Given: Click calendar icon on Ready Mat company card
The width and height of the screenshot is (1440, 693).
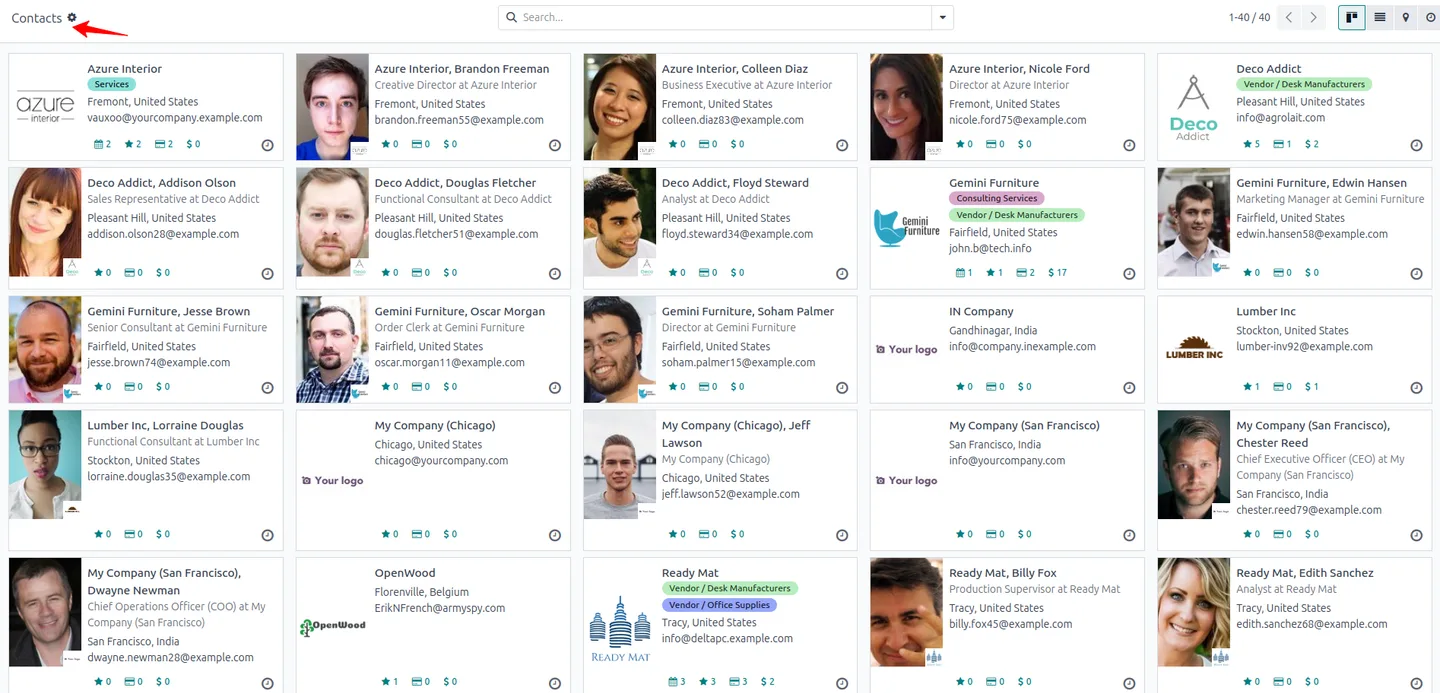Looking at the screenshot, I should click(674, 682).
